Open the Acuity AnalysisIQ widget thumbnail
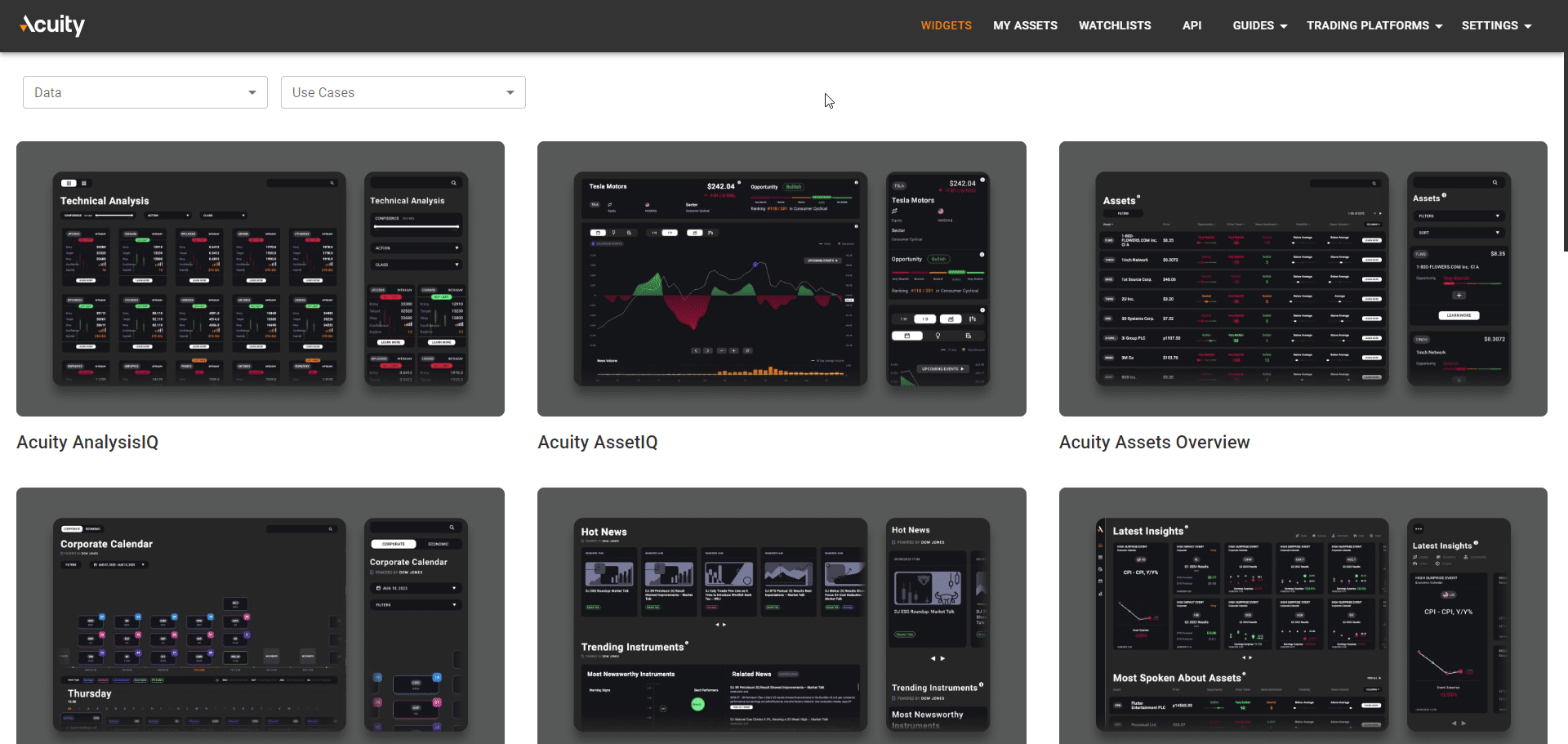 tap(261, 278)
